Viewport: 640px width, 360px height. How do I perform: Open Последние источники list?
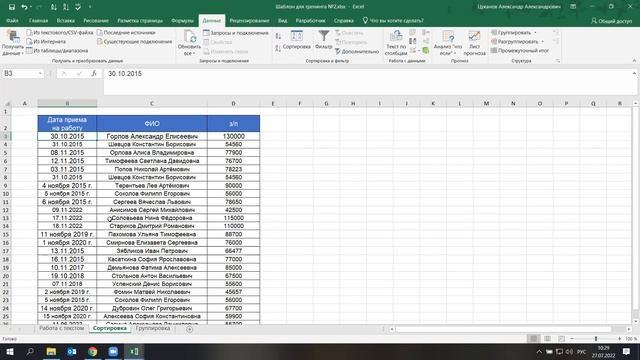(x=126, y=32)
